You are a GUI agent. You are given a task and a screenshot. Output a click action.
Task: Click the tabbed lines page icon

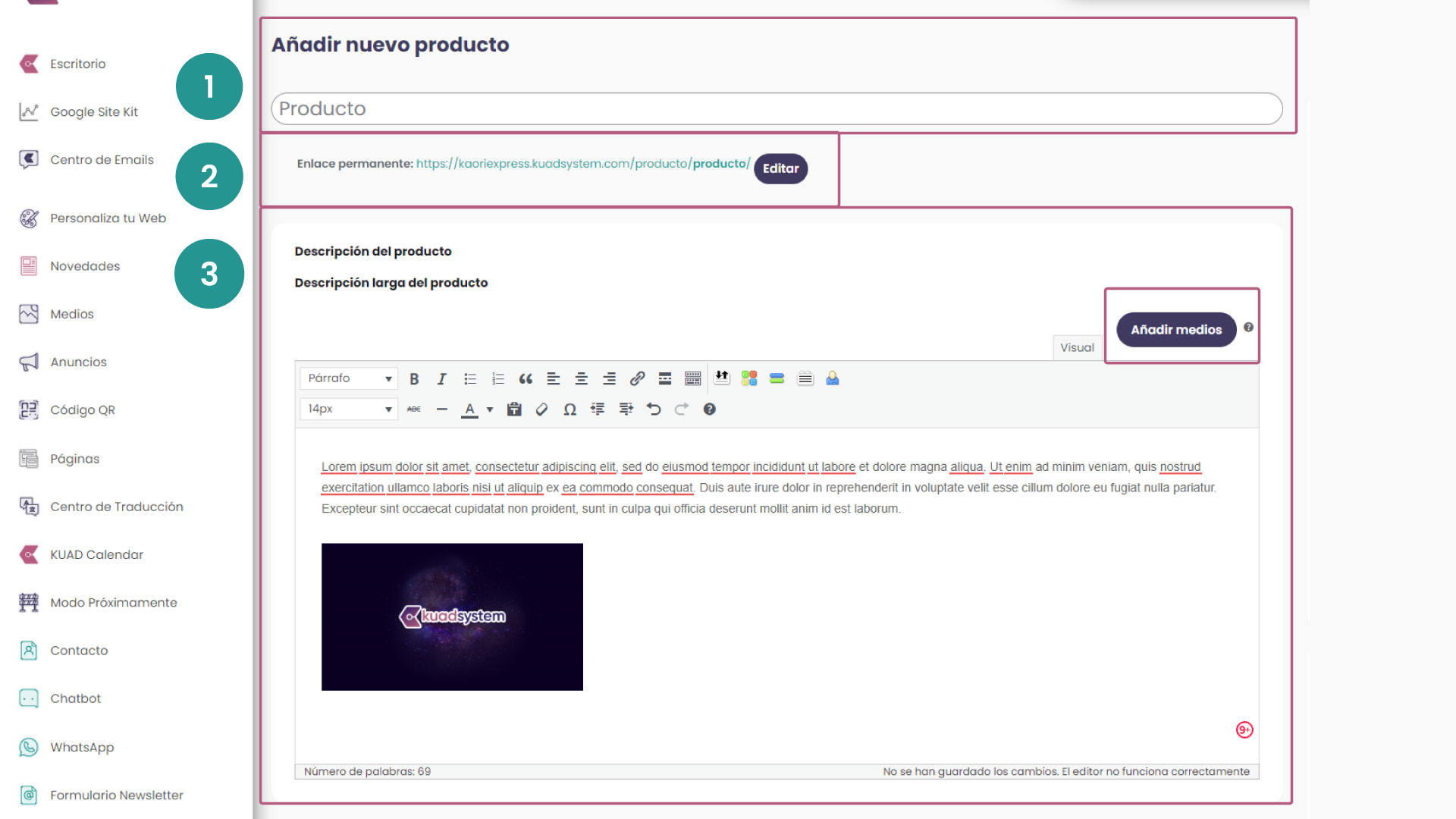[x=805, y=378]
